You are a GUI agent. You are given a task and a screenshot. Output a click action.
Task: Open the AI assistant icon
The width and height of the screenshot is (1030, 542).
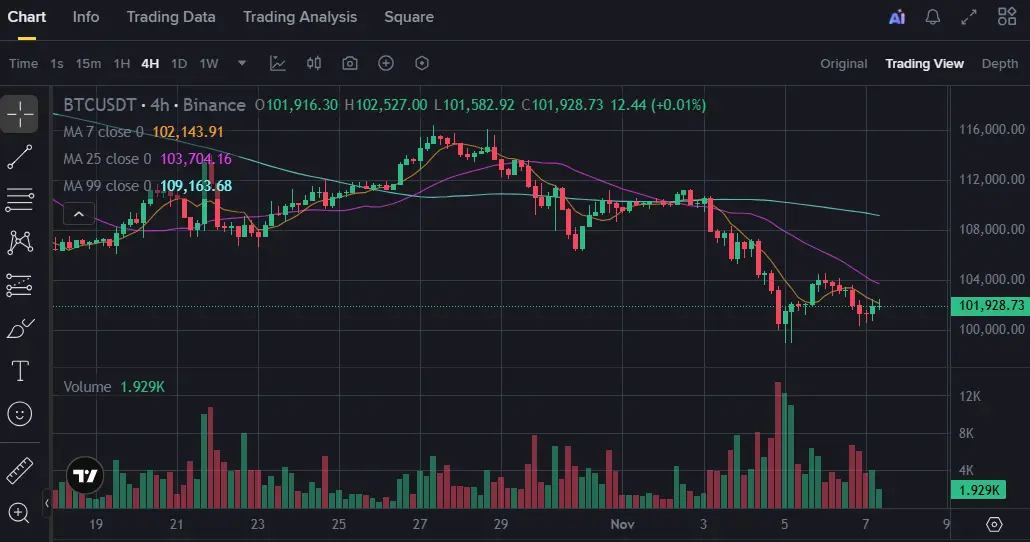897,17
